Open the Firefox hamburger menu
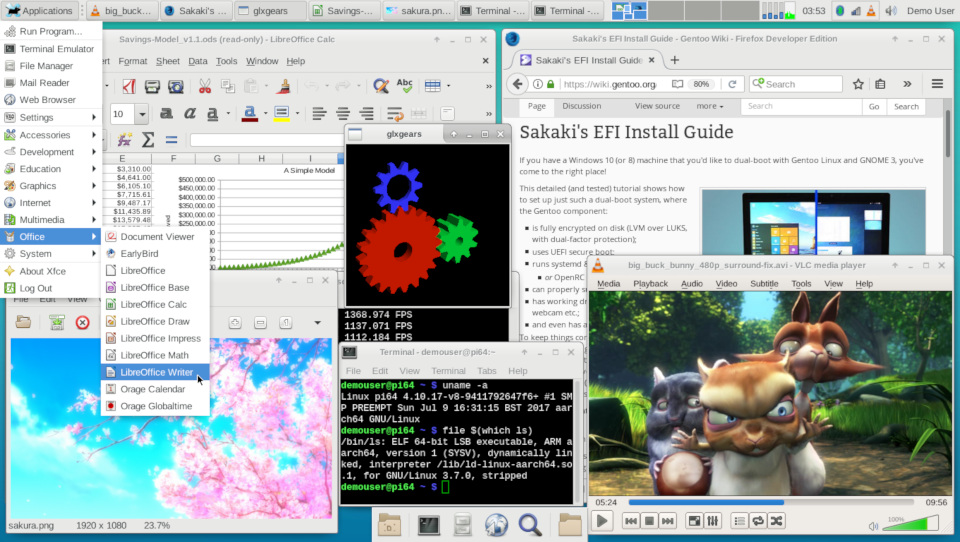This screenshot has height=542, width=960. click(x=937, y=84)
